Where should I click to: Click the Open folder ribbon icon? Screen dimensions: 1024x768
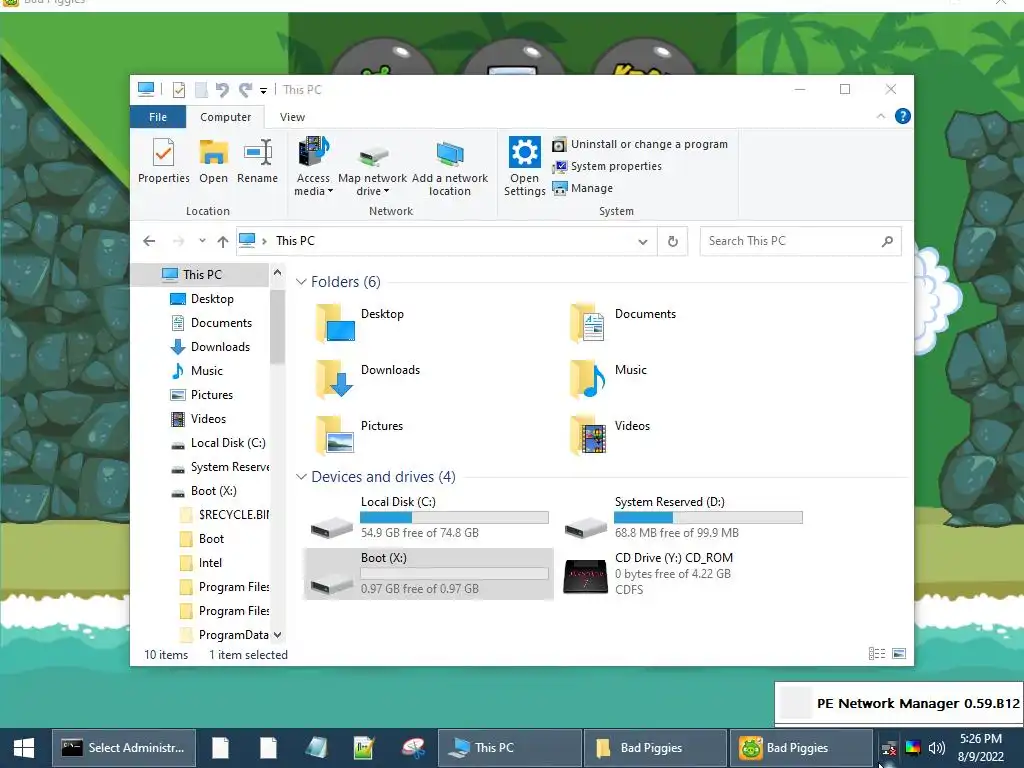tap(214, 161)
